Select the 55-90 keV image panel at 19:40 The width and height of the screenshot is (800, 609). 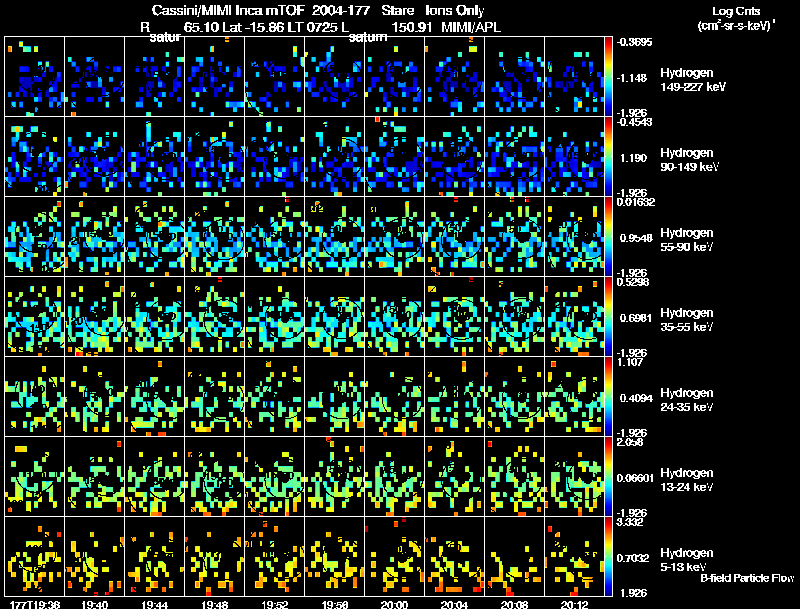pyautogui.click(x=94, y=237)
